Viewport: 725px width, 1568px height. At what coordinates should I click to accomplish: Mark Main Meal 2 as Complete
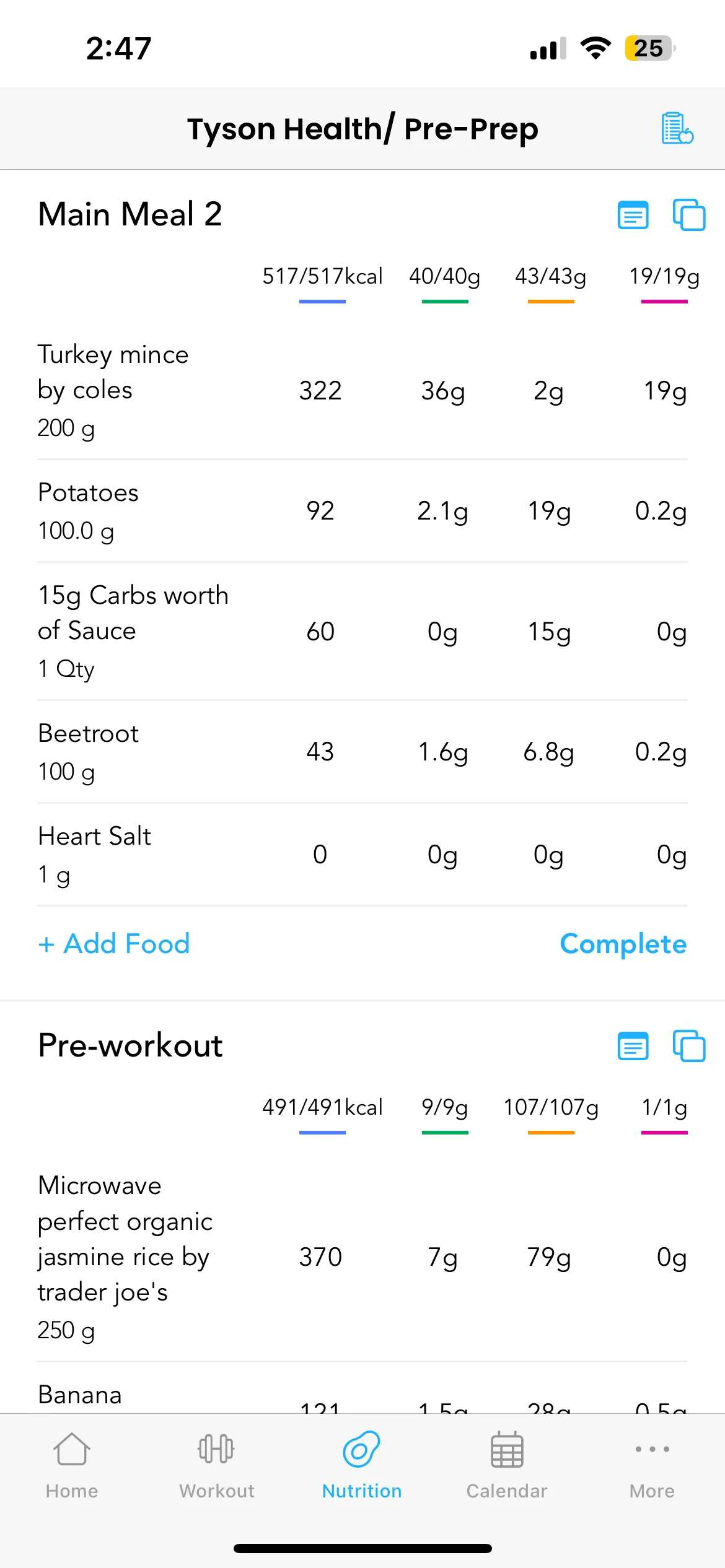point(623,944)
